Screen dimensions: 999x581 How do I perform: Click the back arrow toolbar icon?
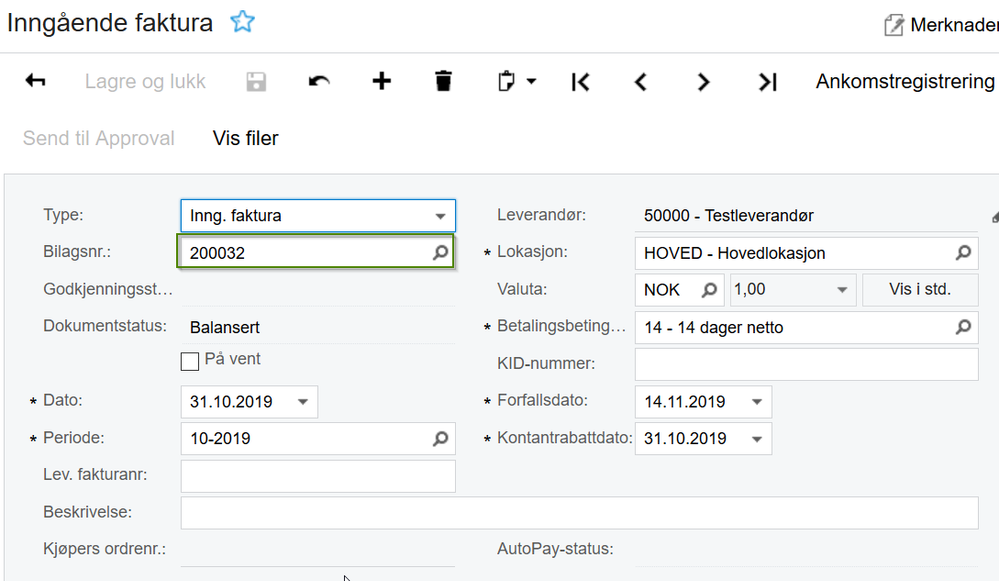36,81
